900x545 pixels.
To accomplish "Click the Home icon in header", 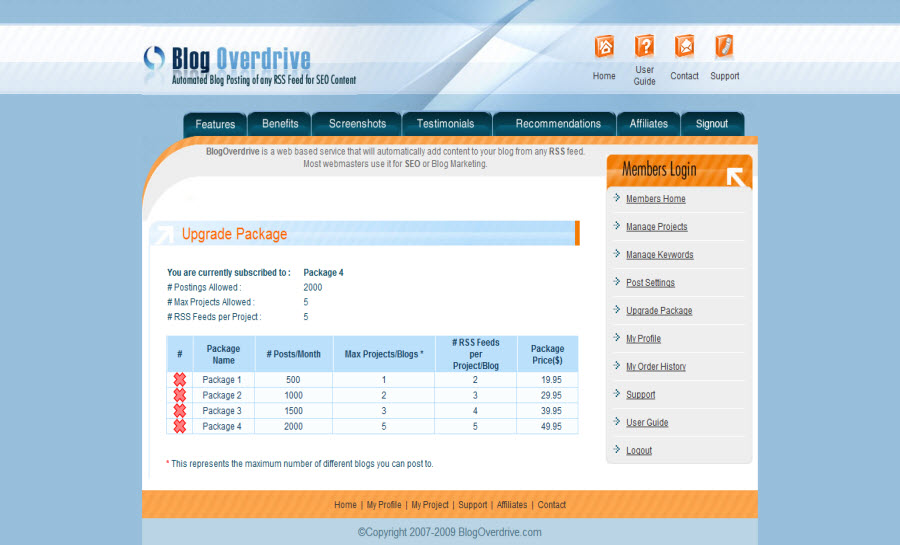I will 604,46.
